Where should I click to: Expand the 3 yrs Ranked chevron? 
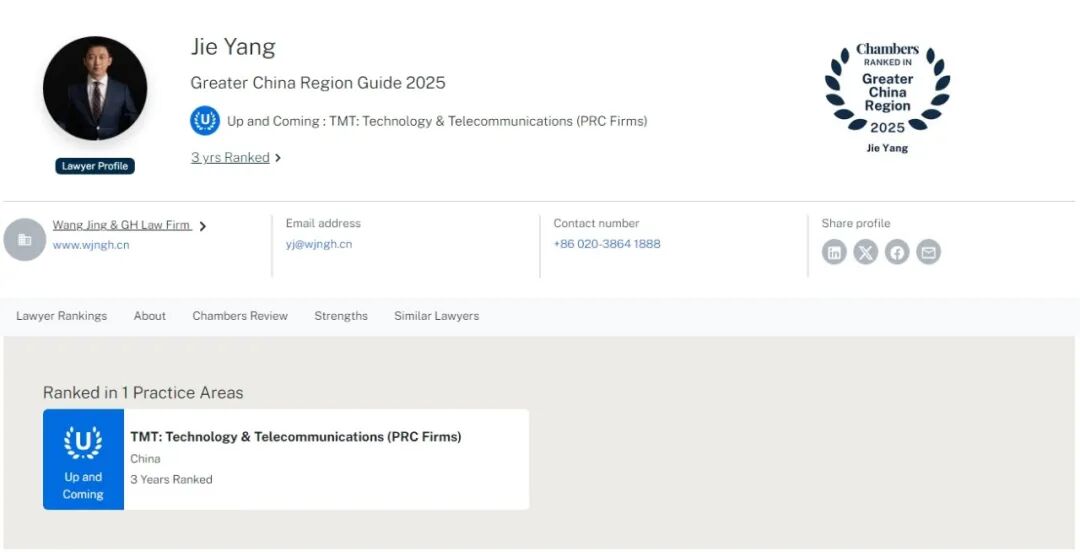tap(278, 158)
